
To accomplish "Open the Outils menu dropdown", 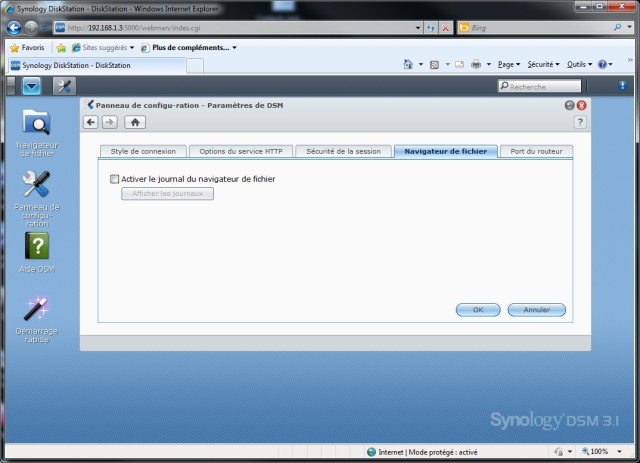I will [x=579, y=65].
